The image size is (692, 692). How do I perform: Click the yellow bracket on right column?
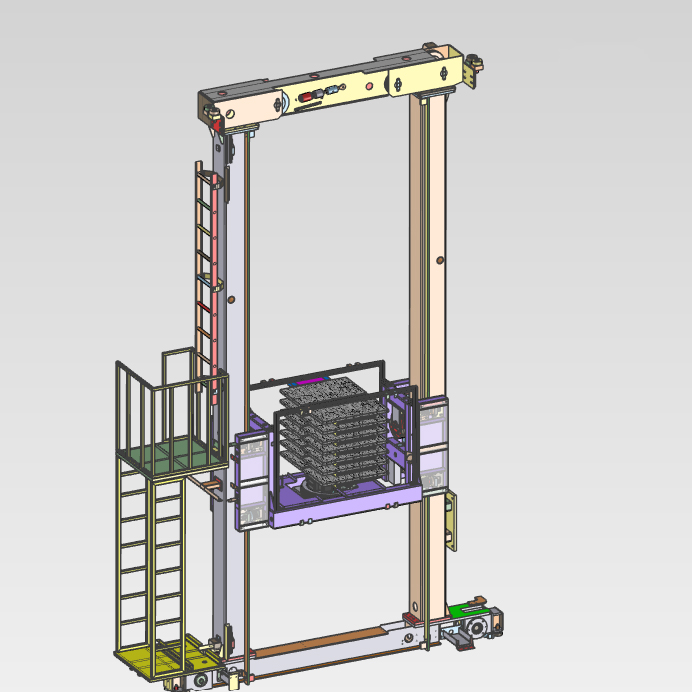coord(452,518)
